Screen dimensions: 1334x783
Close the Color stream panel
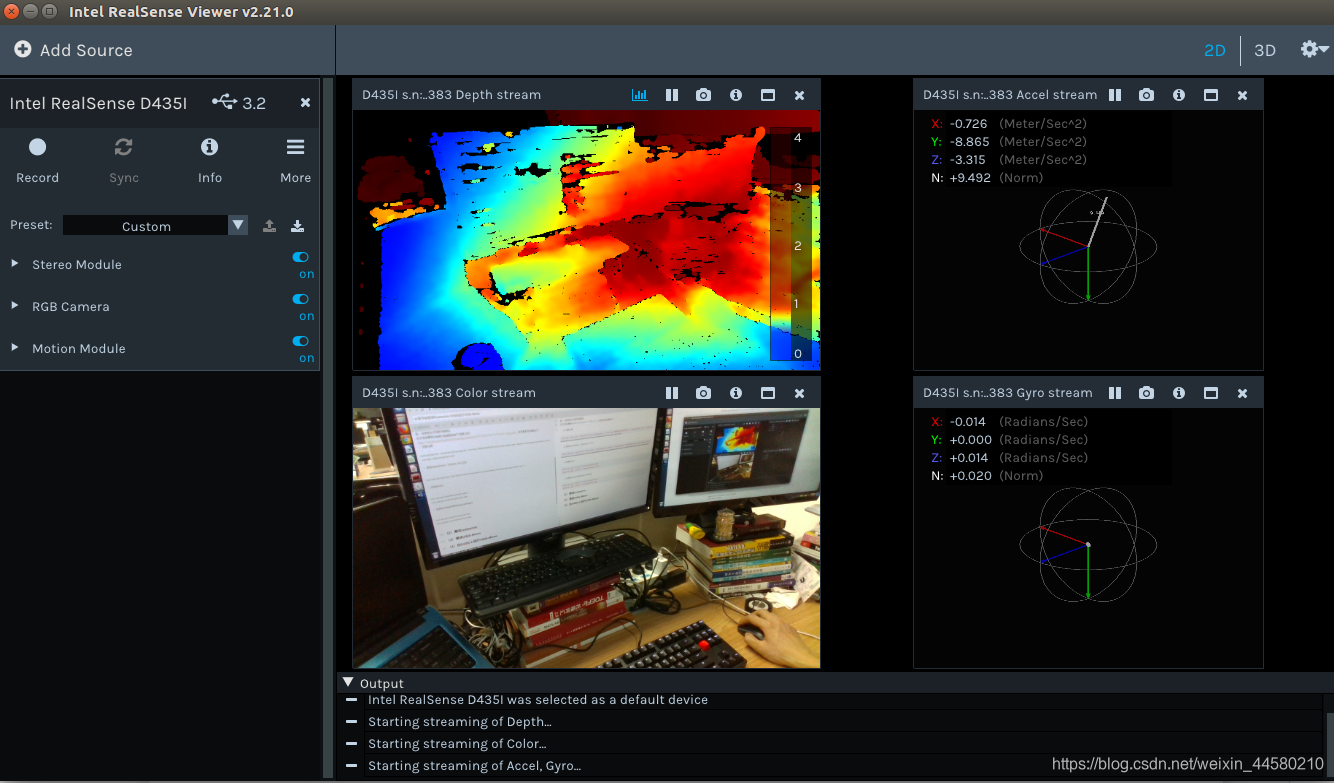799,393
